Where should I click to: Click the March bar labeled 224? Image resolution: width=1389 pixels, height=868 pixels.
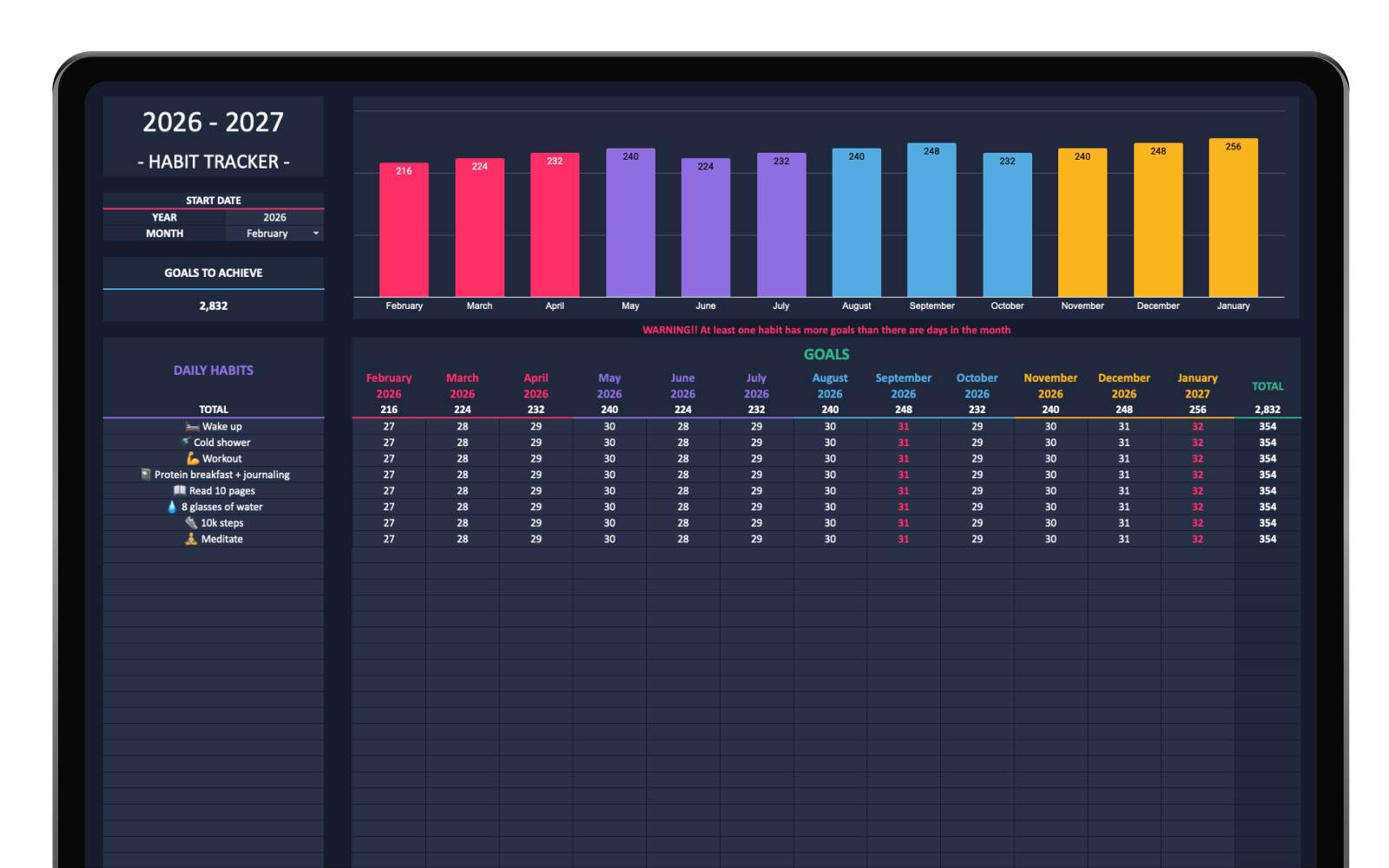479,227
